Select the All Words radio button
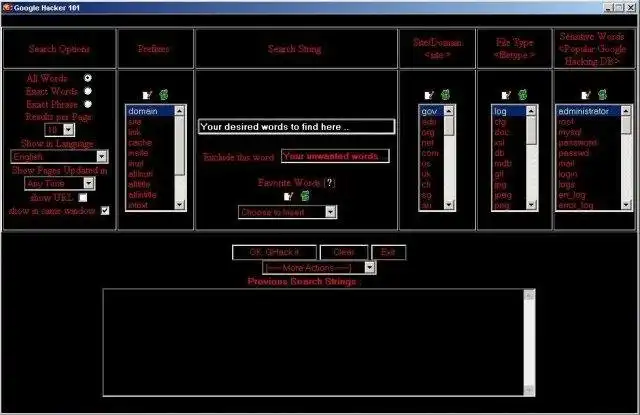 tap(88, 78)
